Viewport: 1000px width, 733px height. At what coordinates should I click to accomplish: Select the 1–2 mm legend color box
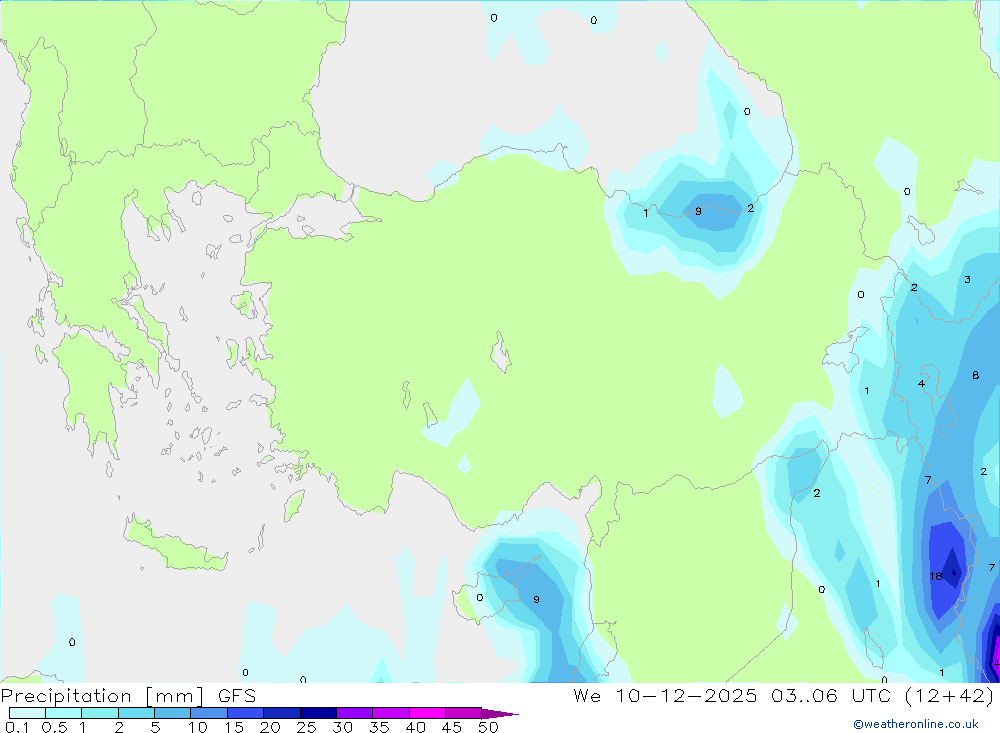pyautogui.click(x=100, y=713)
